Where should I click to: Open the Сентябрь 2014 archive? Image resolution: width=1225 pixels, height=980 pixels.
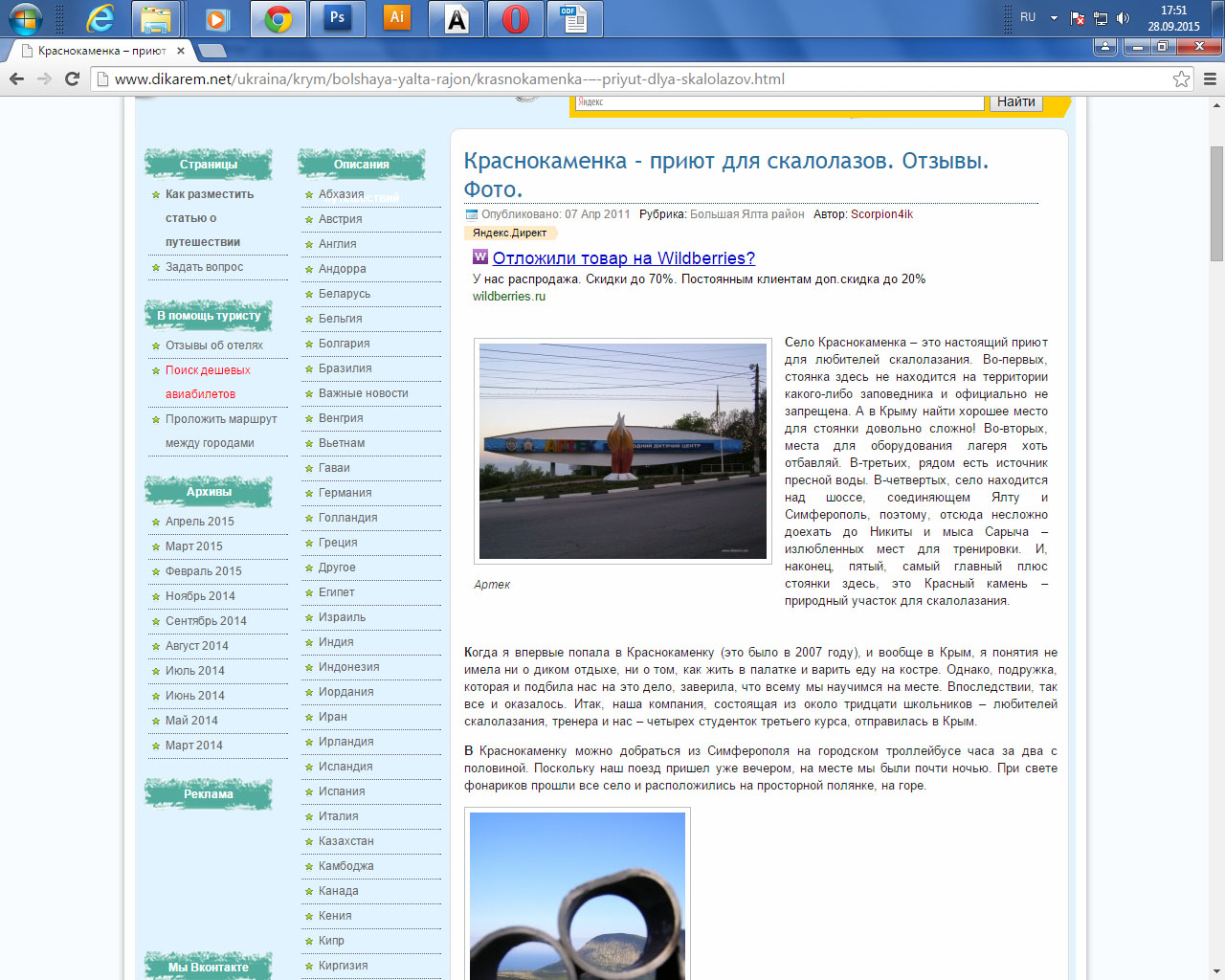click(x=206, y=621)
